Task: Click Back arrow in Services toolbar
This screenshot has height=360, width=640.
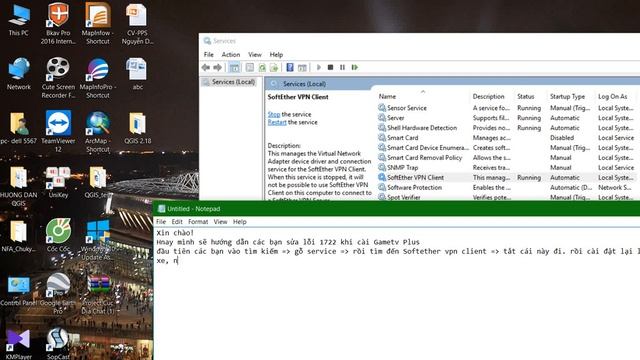Action: tap(206, 67)
